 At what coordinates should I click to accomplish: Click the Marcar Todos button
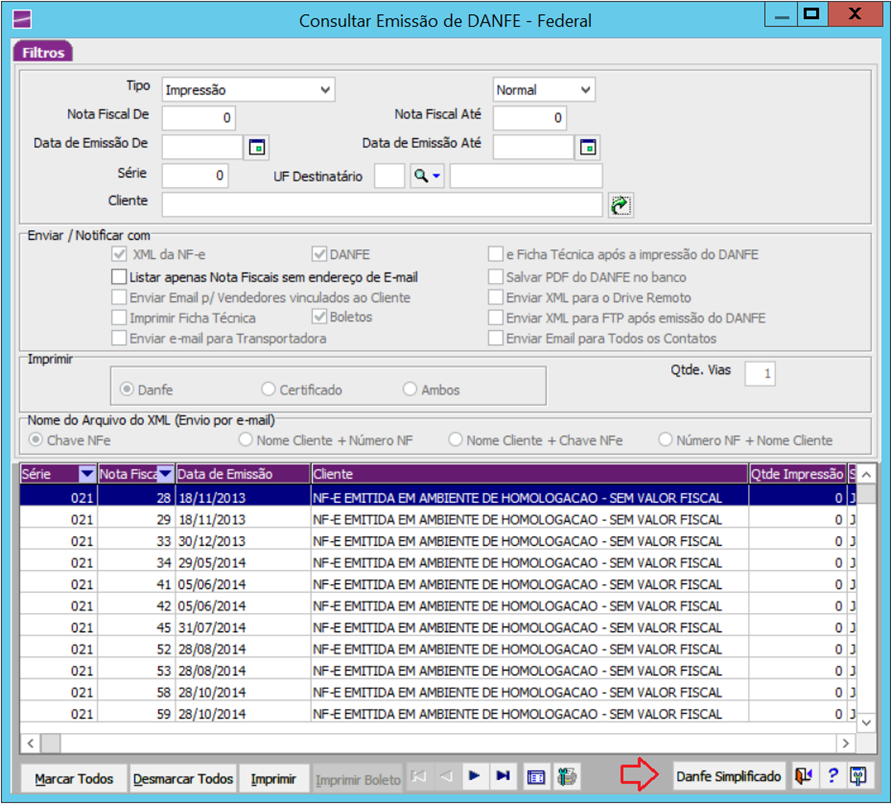click(x=74, y=778)
